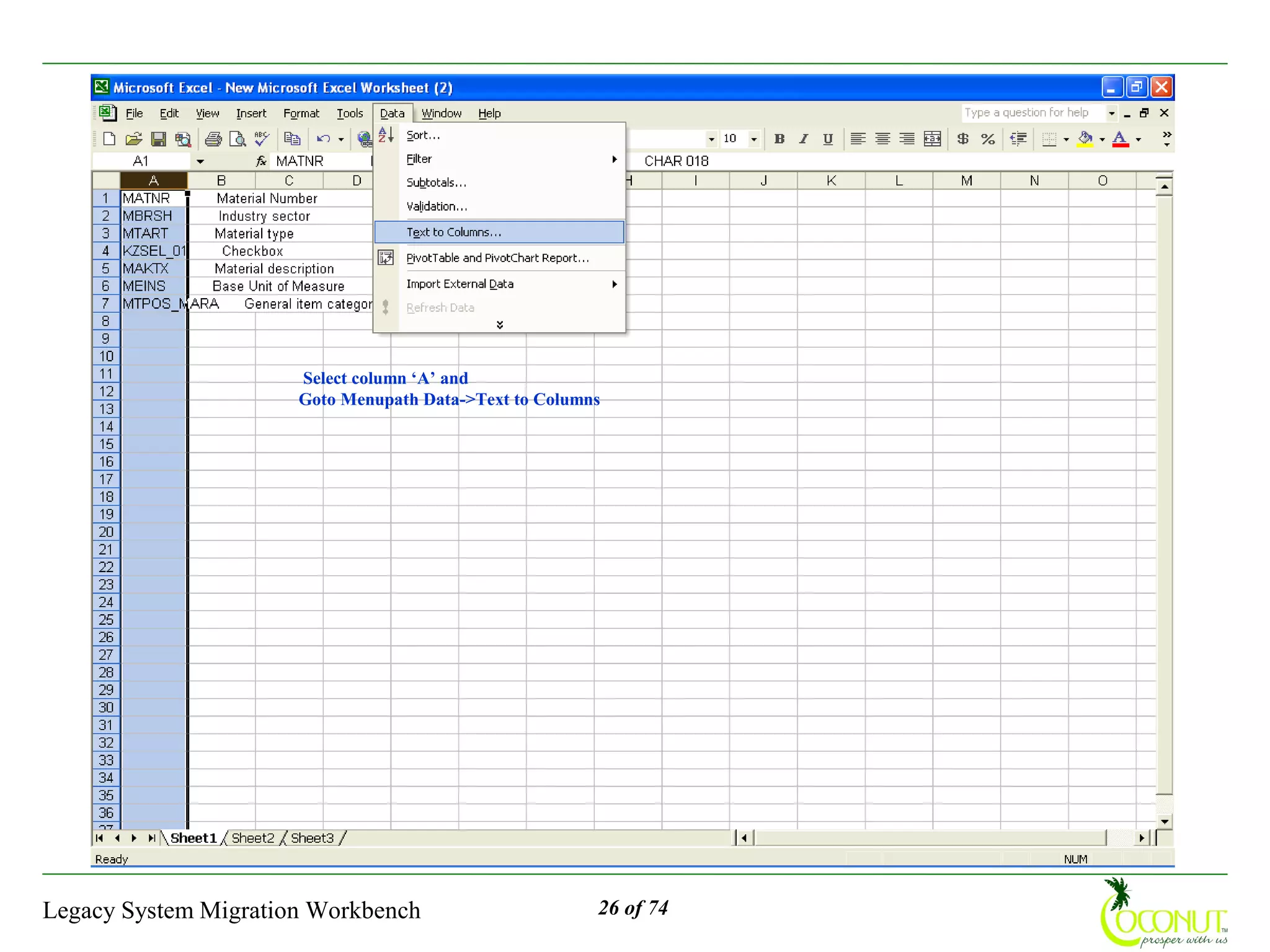Open the View menu
The width and height of the screenshot is (1270, 952).
(207, 113)
